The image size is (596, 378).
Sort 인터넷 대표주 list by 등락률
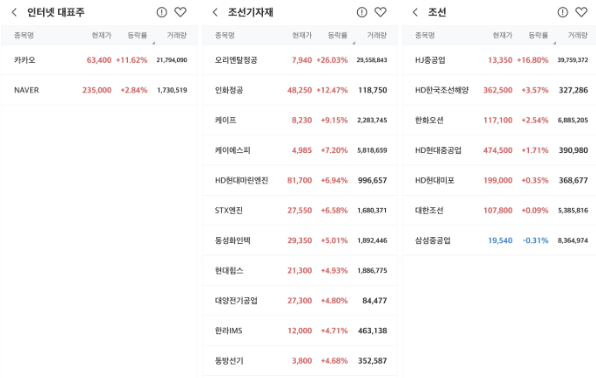[137, 35]
